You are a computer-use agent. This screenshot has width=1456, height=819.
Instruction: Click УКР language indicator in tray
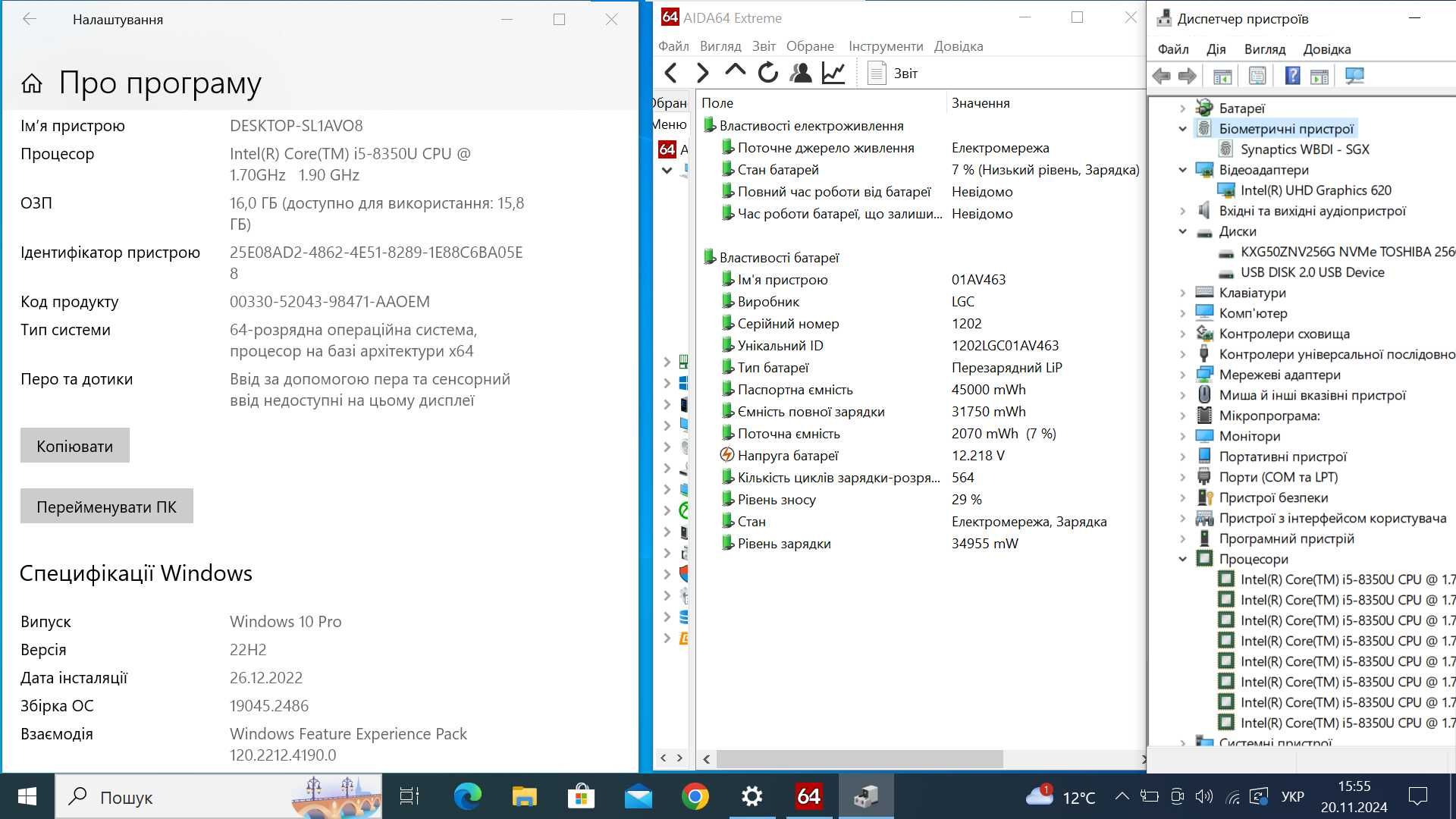tap(1292, 797)
